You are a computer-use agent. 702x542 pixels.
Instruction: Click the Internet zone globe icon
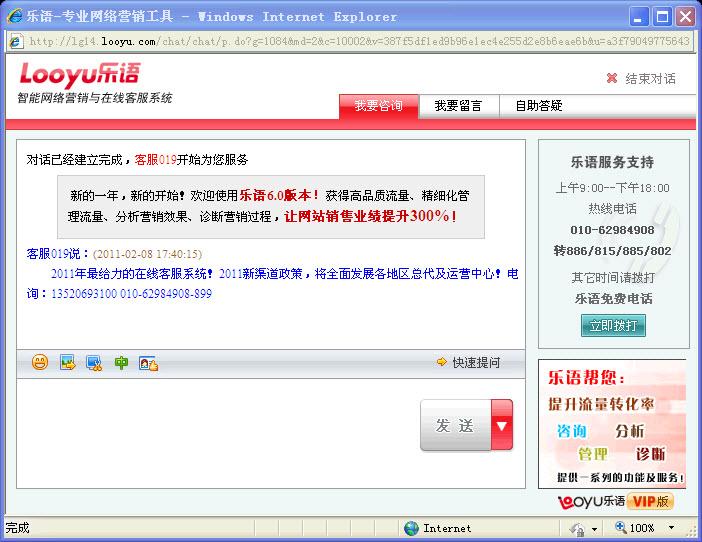(411, 529)
